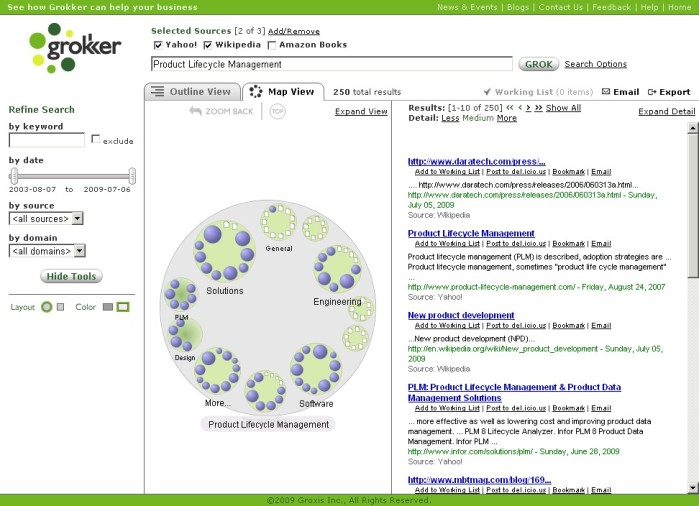Open the Solutions cluster in map
The width and height of the screenshot is (699, 506).
(x=224, y=251)
